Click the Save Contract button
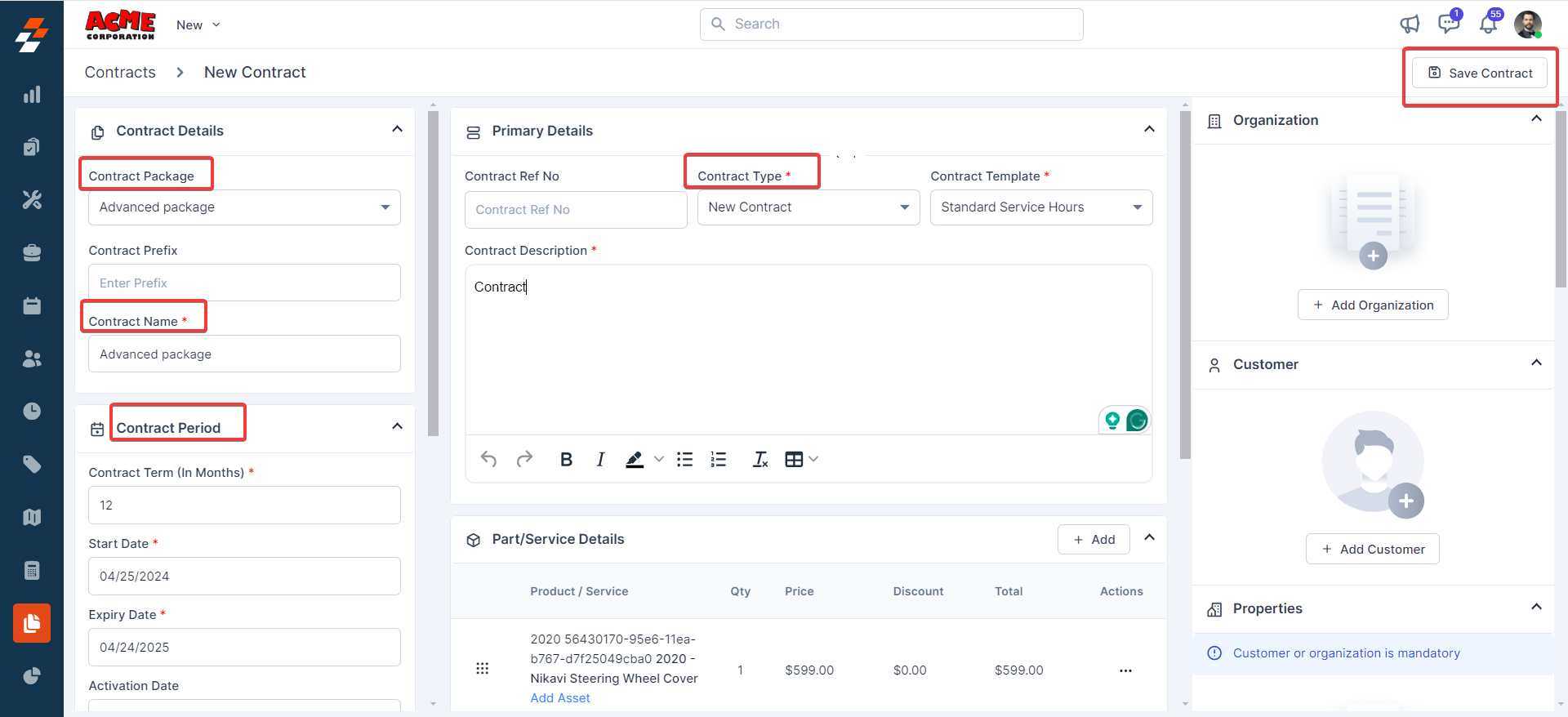 1480,73
